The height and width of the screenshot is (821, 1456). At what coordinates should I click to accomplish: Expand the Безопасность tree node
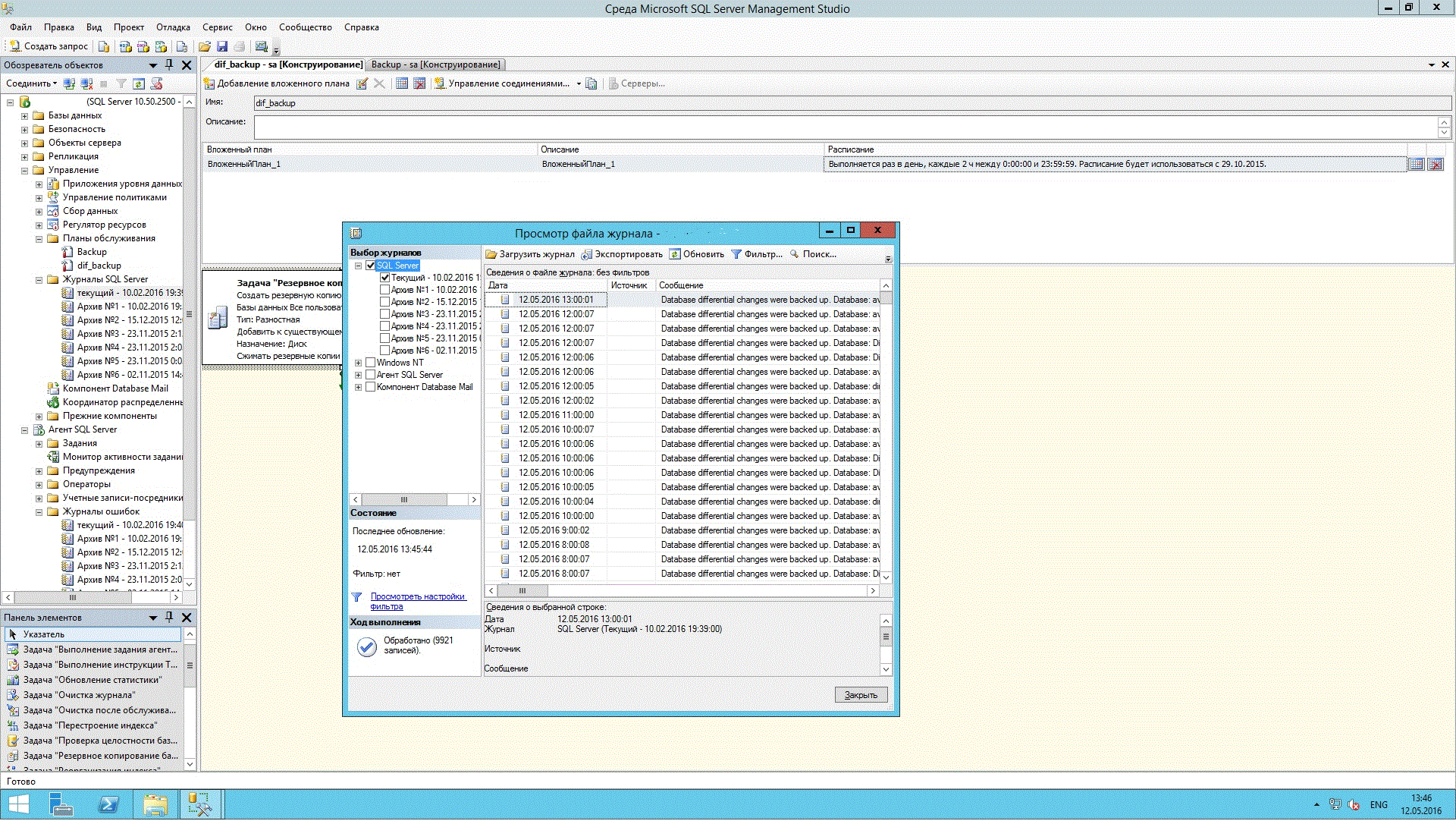(24, 130)
